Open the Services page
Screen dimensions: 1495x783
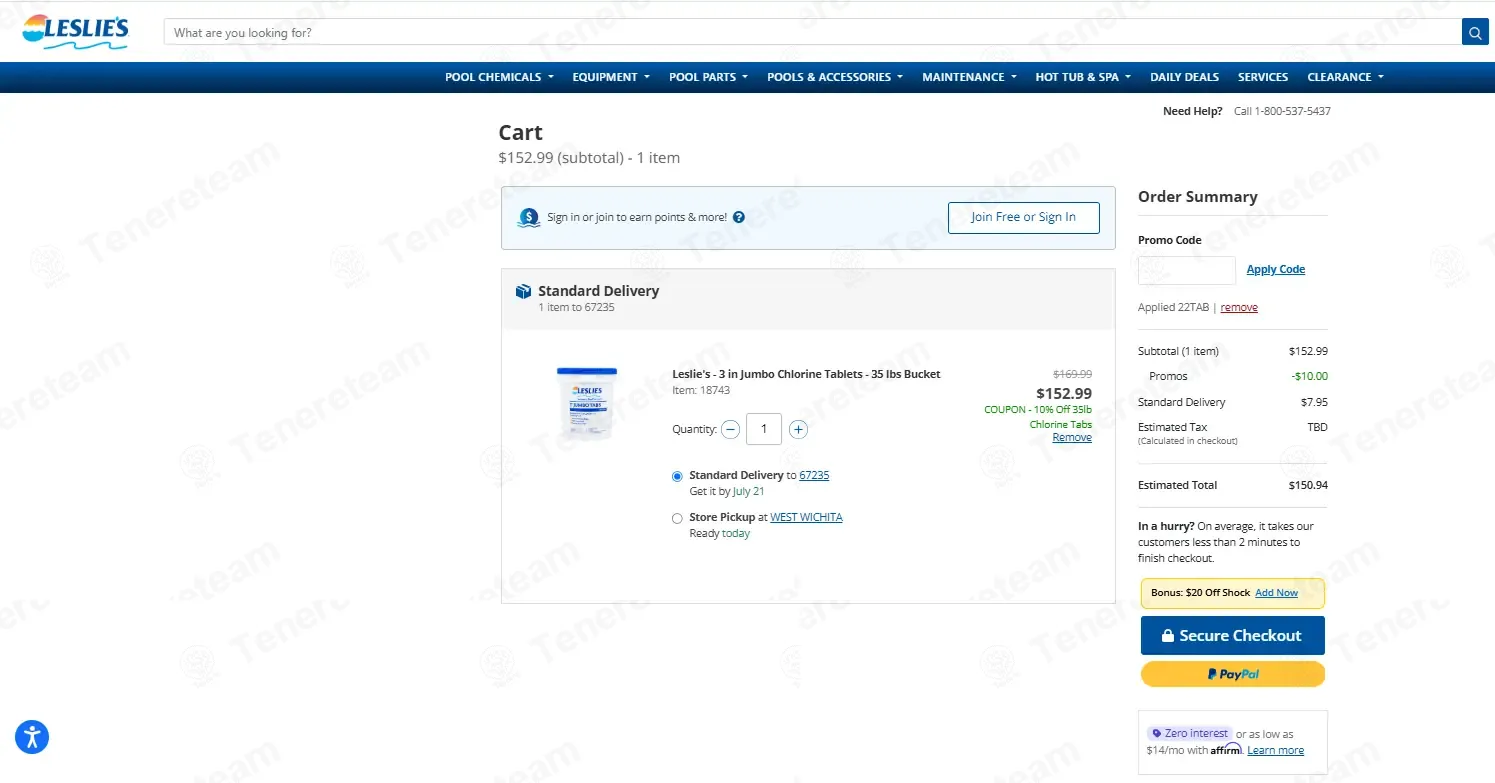(x=1263, y=77)
